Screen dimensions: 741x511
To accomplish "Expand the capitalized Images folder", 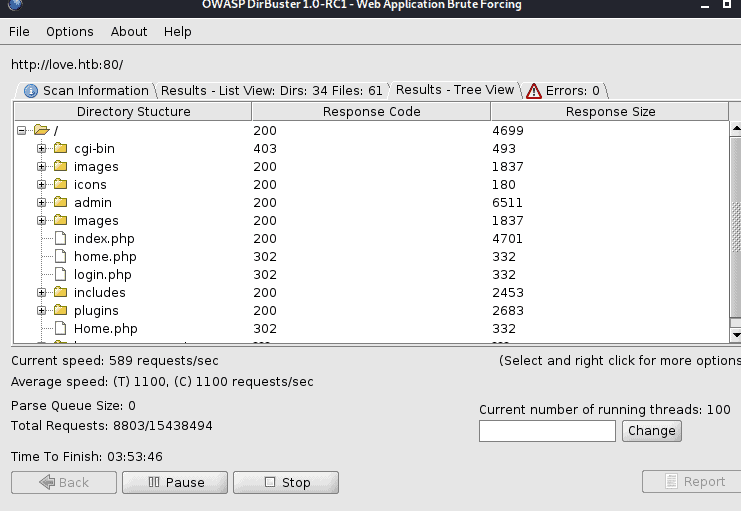I will [x=42, y=220].
